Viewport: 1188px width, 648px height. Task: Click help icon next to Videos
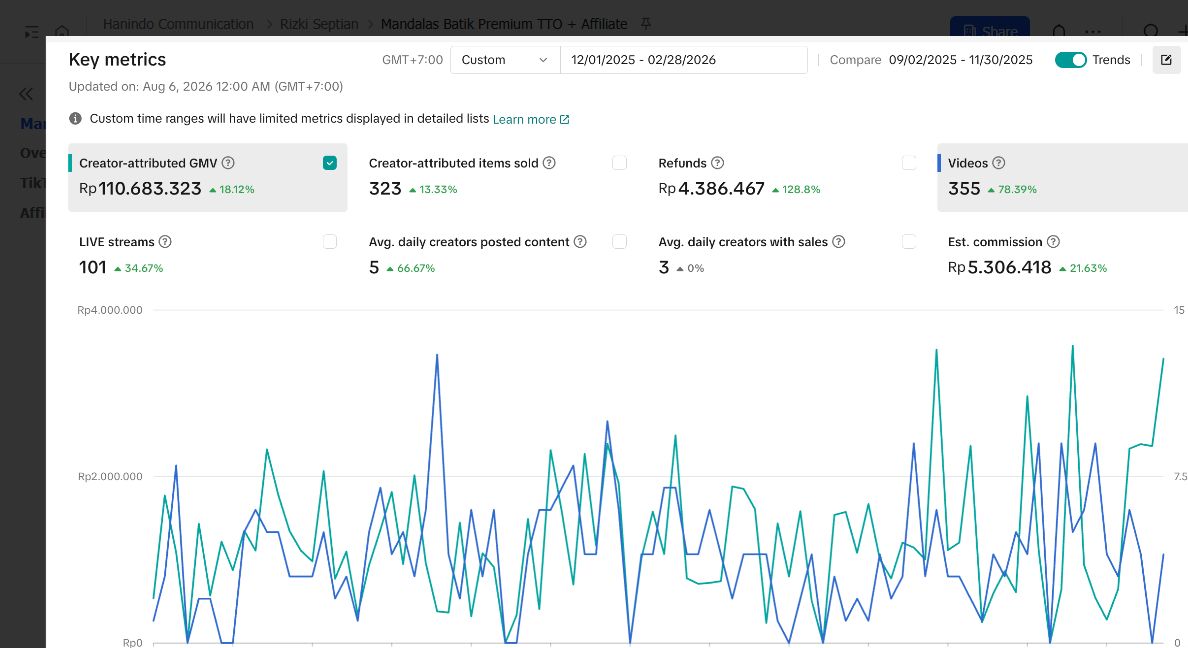[x=999, y=163]
